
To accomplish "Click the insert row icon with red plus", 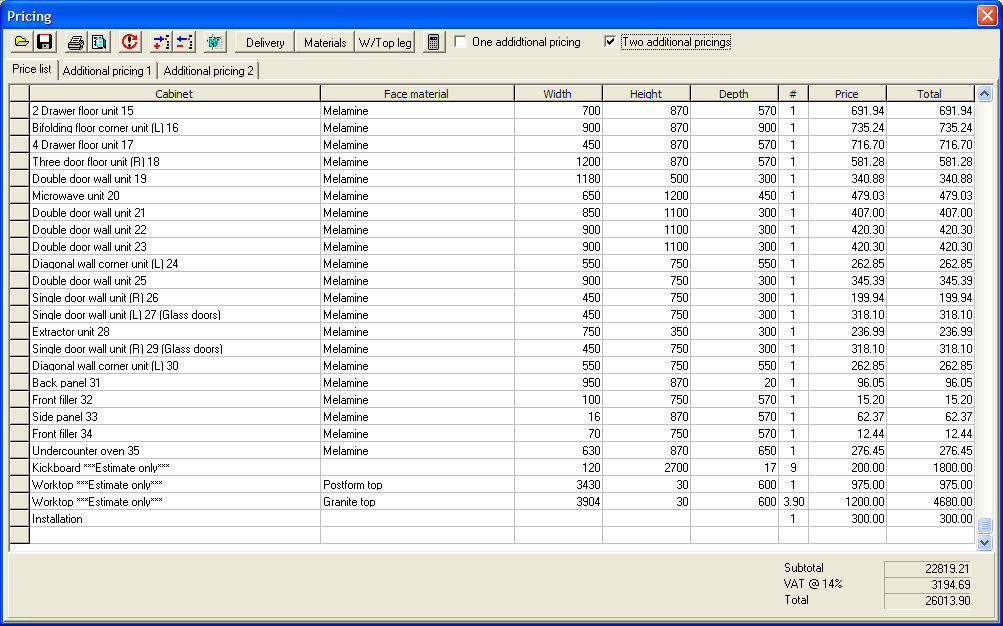I will (161, 42).
